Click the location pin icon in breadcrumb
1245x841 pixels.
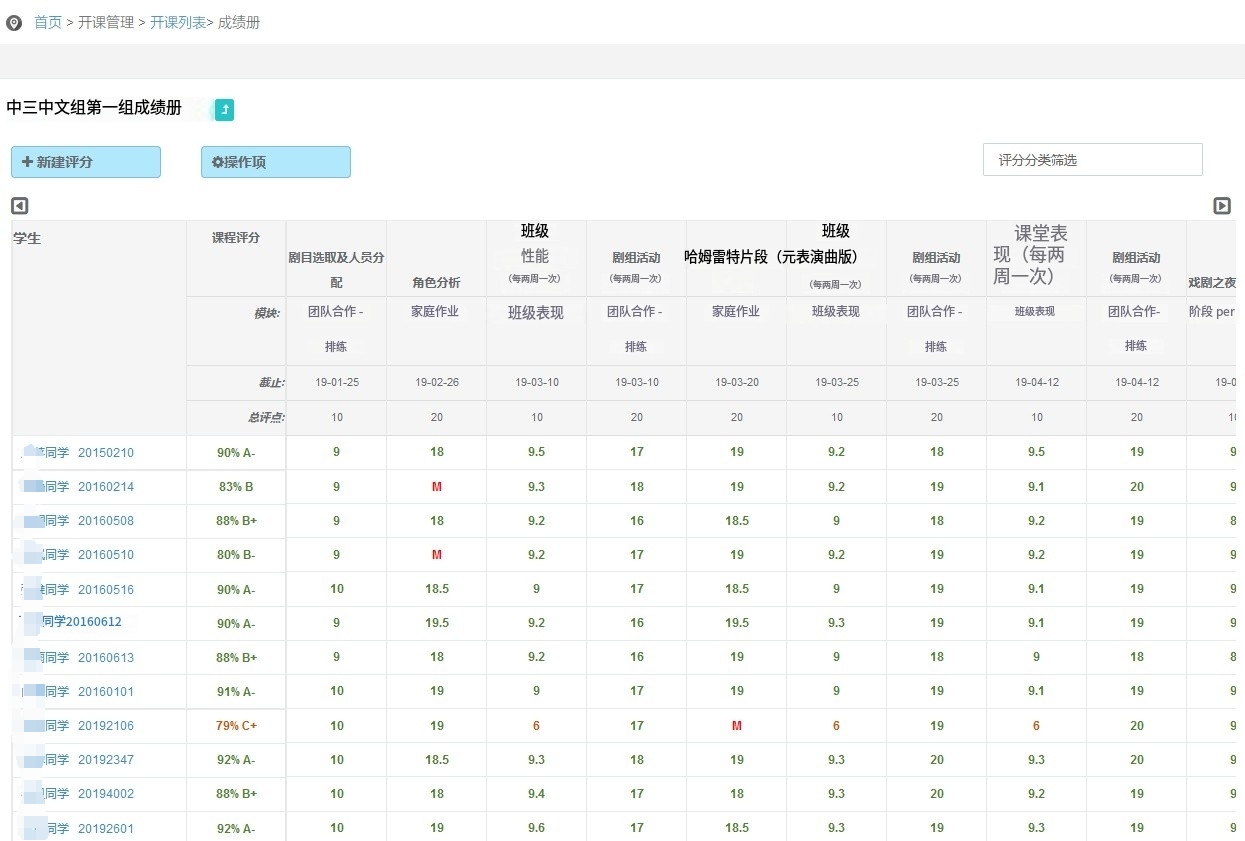pos(14,23)
